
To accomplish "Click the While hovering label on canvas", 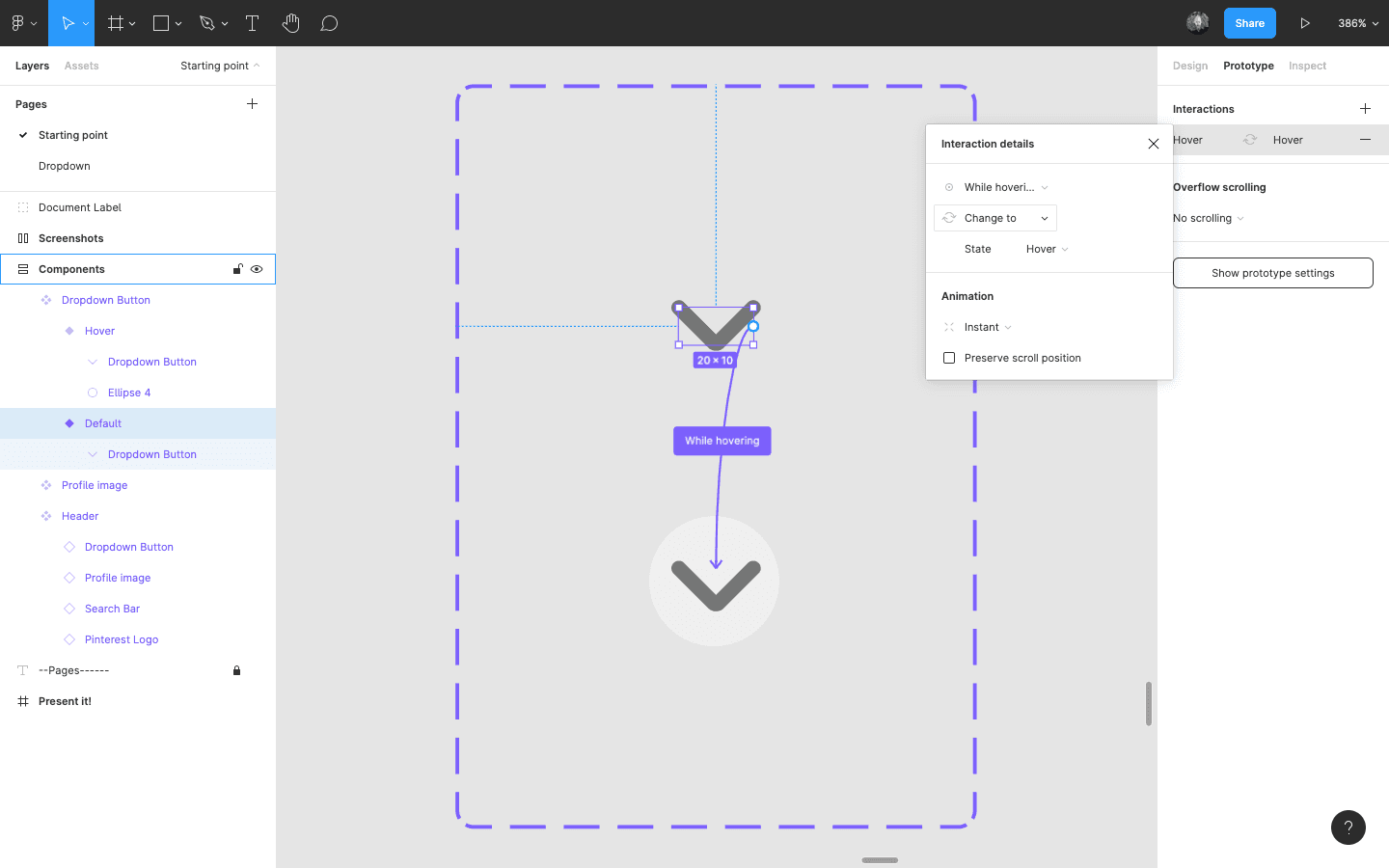I will [x=722, y=441].
